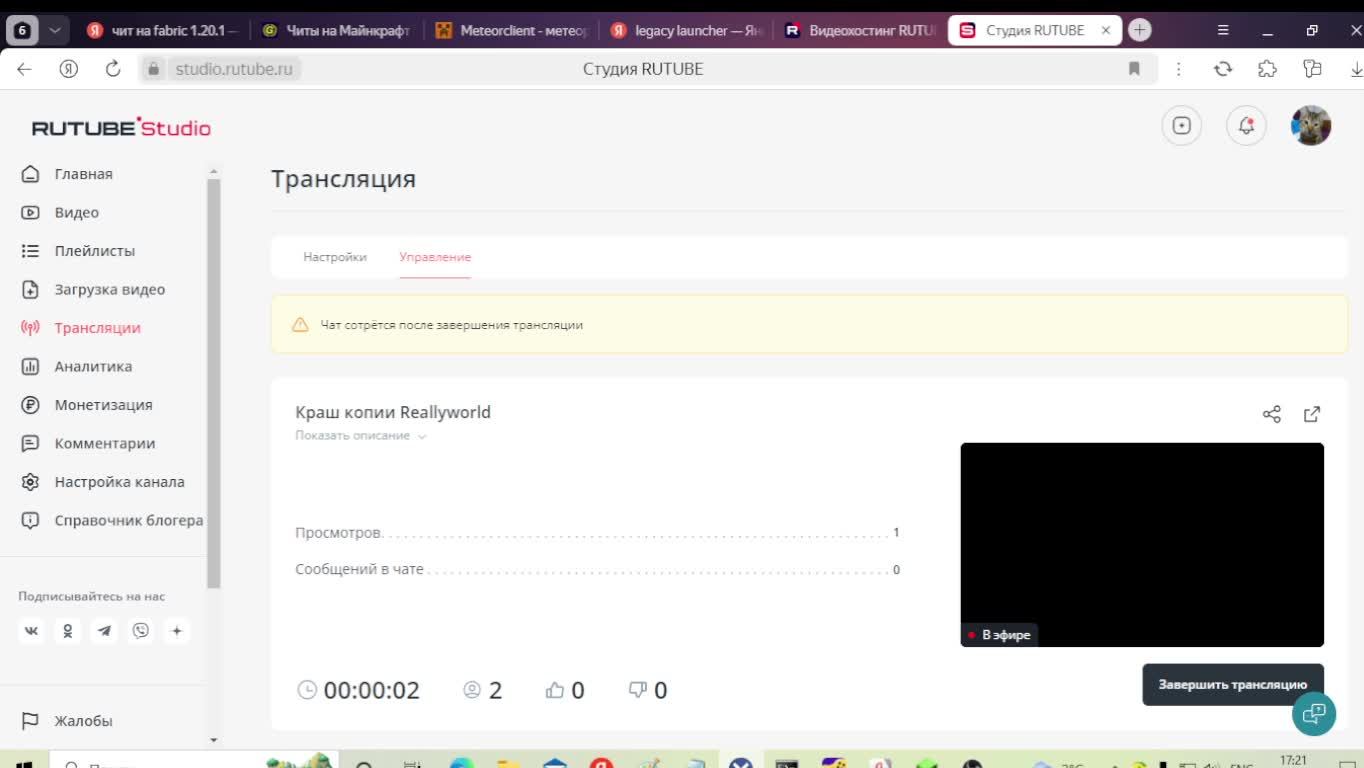Open the Odnoklassniki social icon

coord(67,631)
